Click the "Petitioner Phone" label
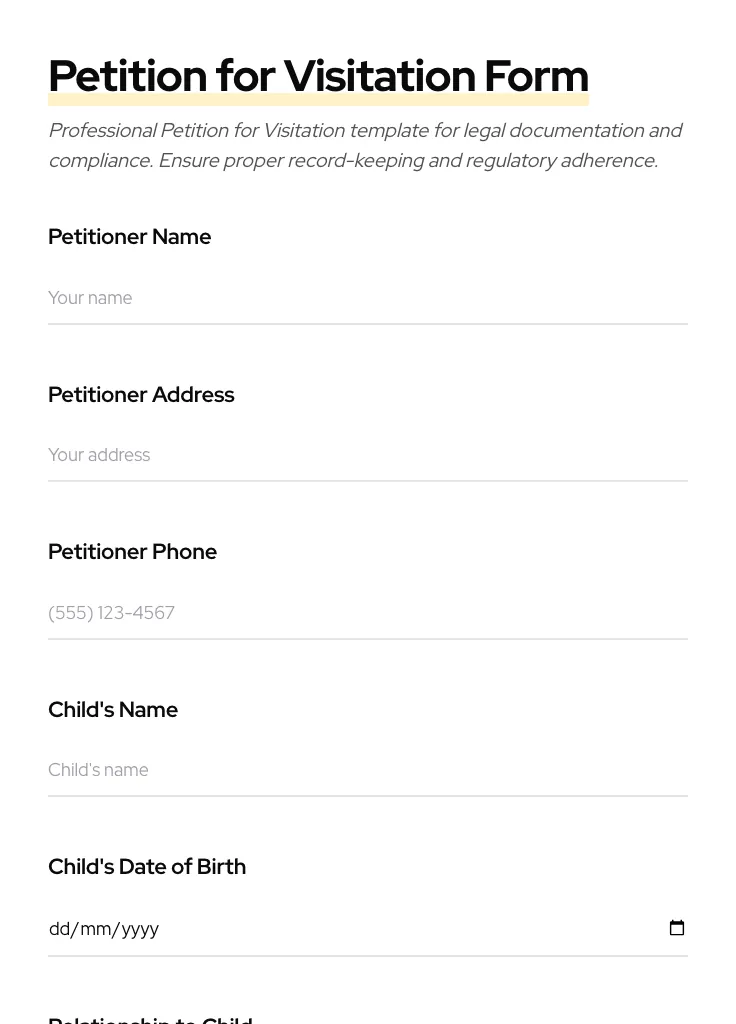Viewport: 736px width, 1024px height. click(132, 552)
